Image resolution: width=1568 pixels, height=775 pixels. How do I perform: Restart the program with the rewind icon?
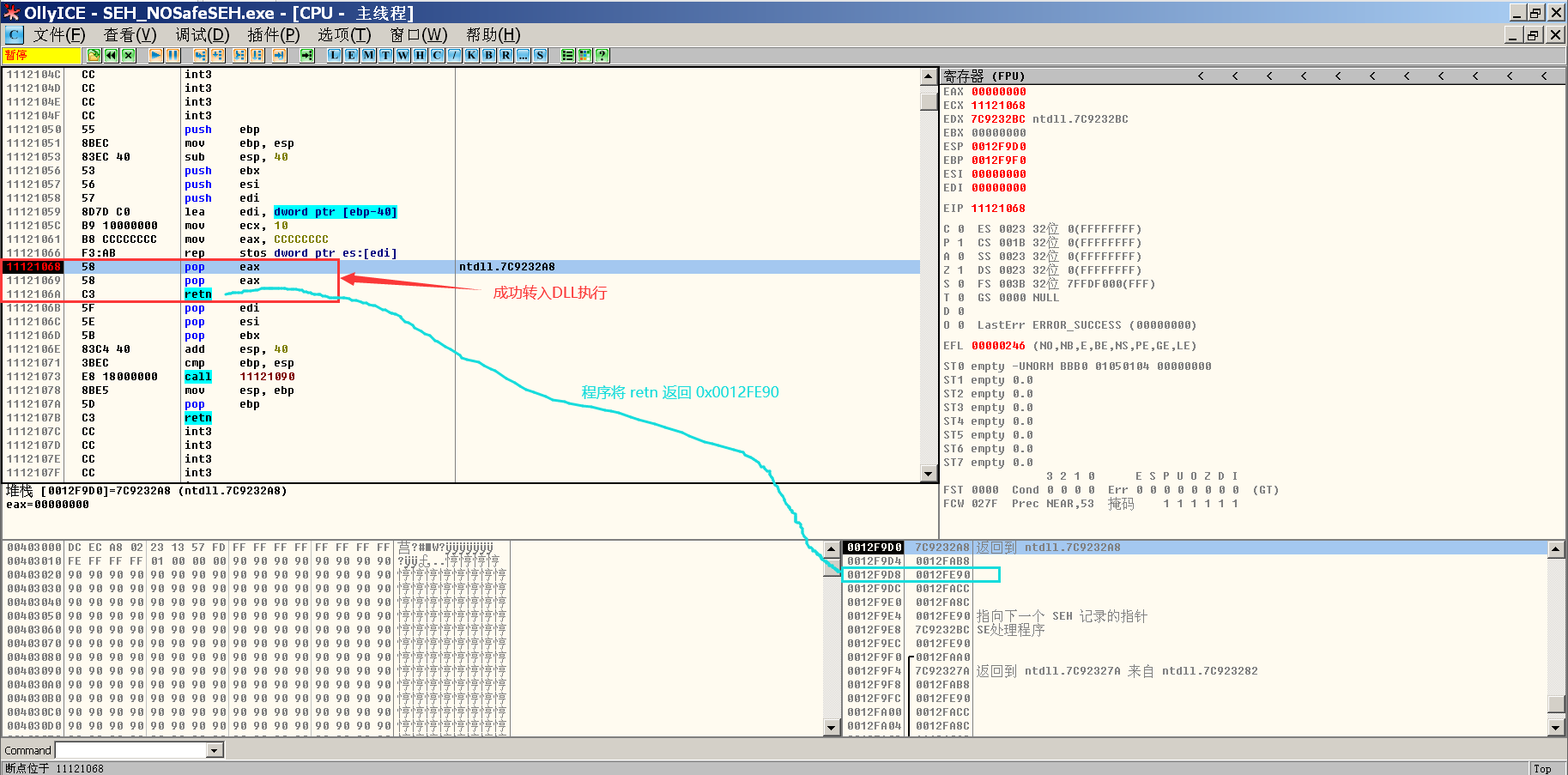[111, 55]
